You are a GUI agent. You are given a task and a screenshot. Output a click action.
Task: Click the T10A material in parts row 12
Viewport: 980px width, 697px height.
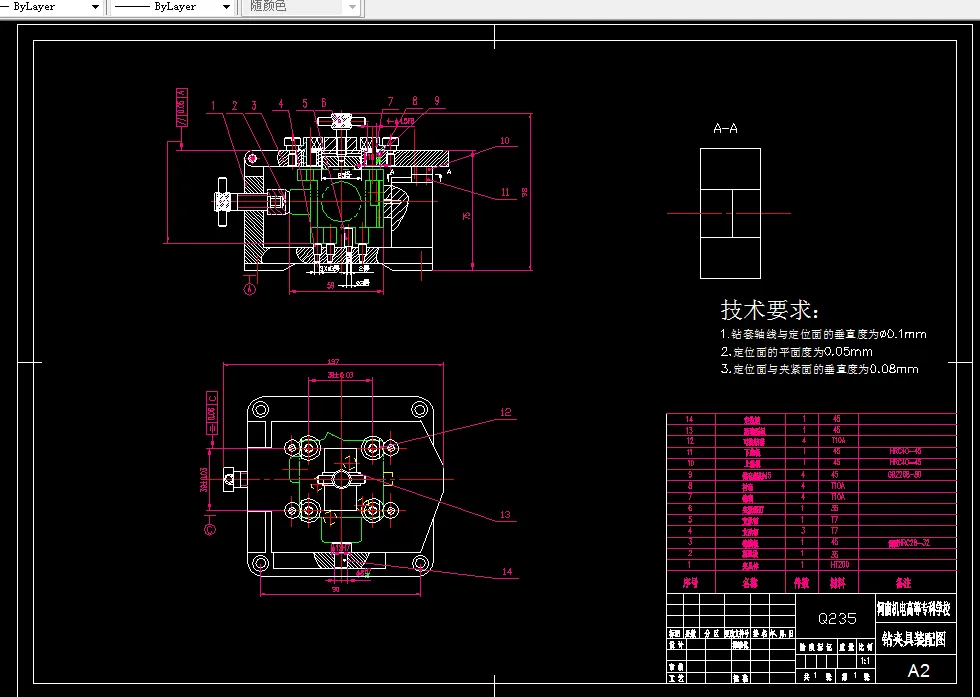point(838,441)
